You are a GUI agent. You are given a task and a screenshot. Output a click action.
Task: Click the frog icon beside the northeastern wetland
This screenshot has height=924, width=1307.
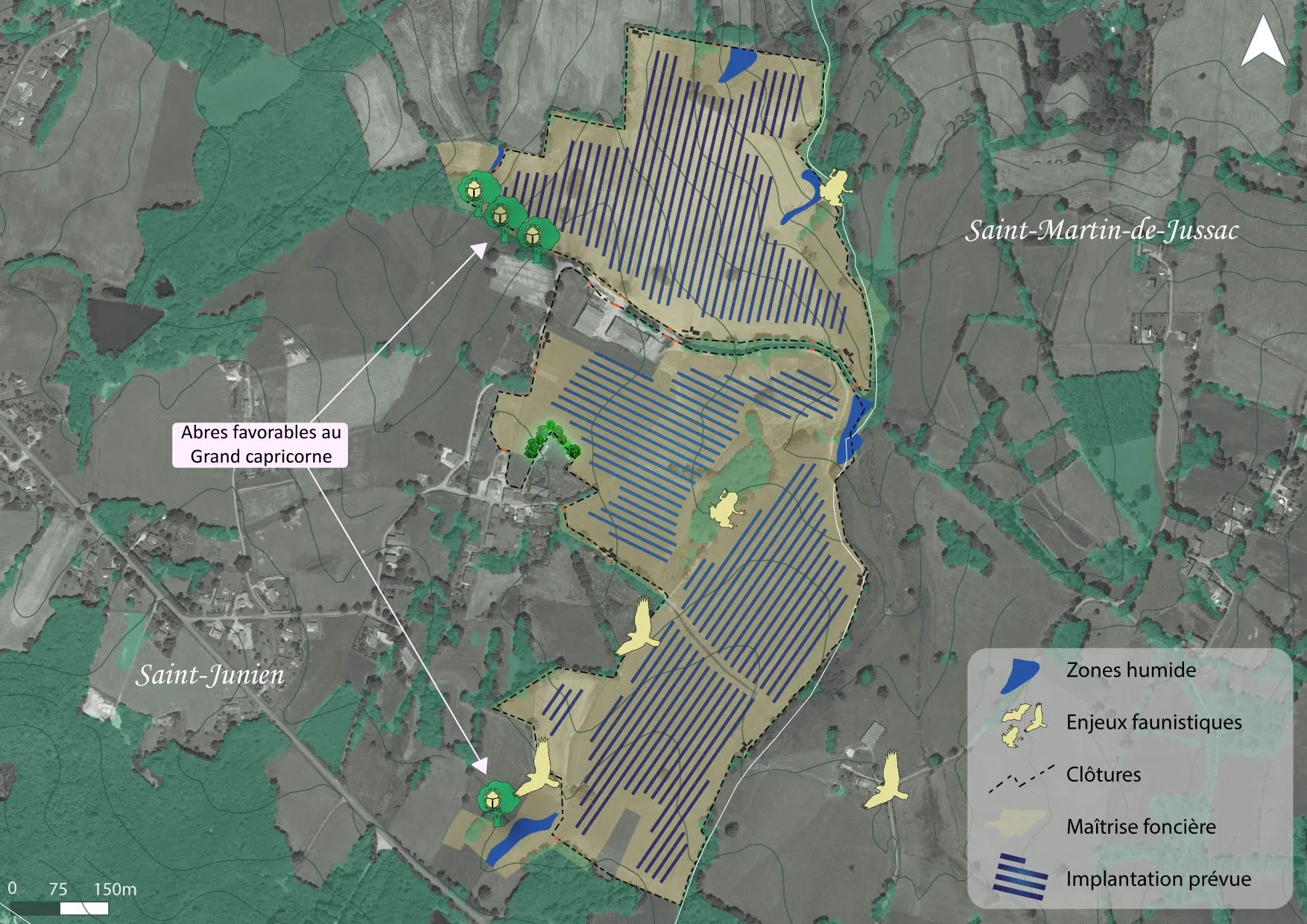pos(834,188)
